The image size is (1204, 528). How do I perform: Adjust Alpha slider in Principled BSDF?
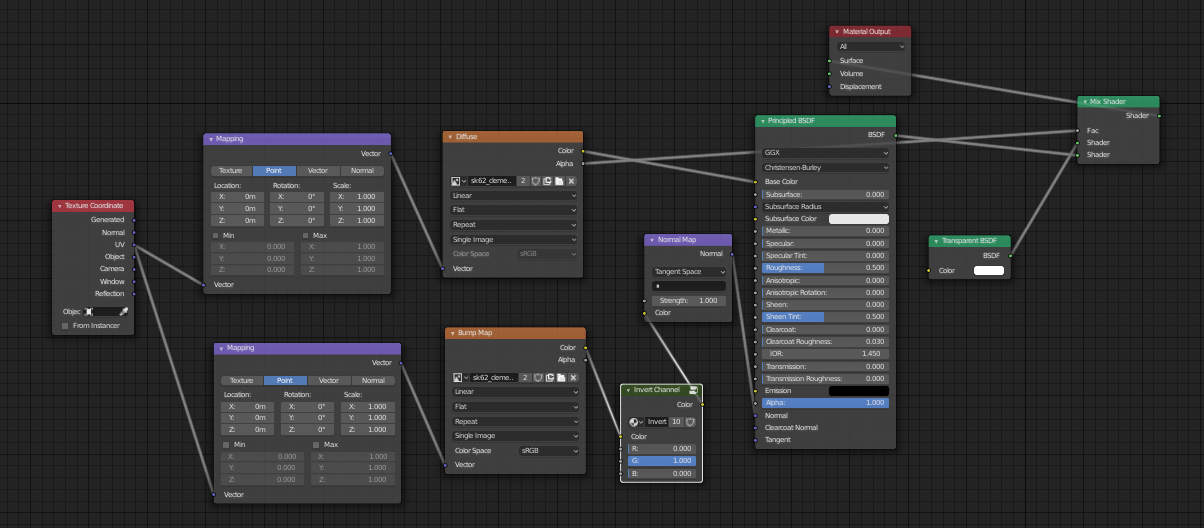826,403
